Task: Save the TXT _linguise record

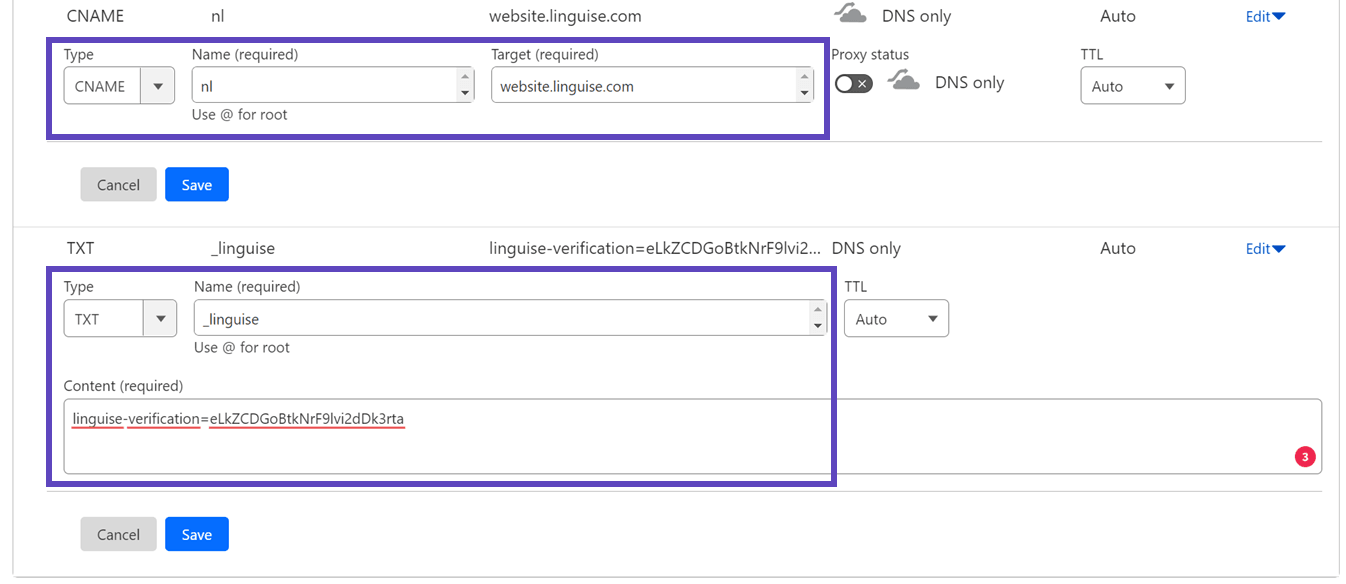Action: click(x=197, y=535)
